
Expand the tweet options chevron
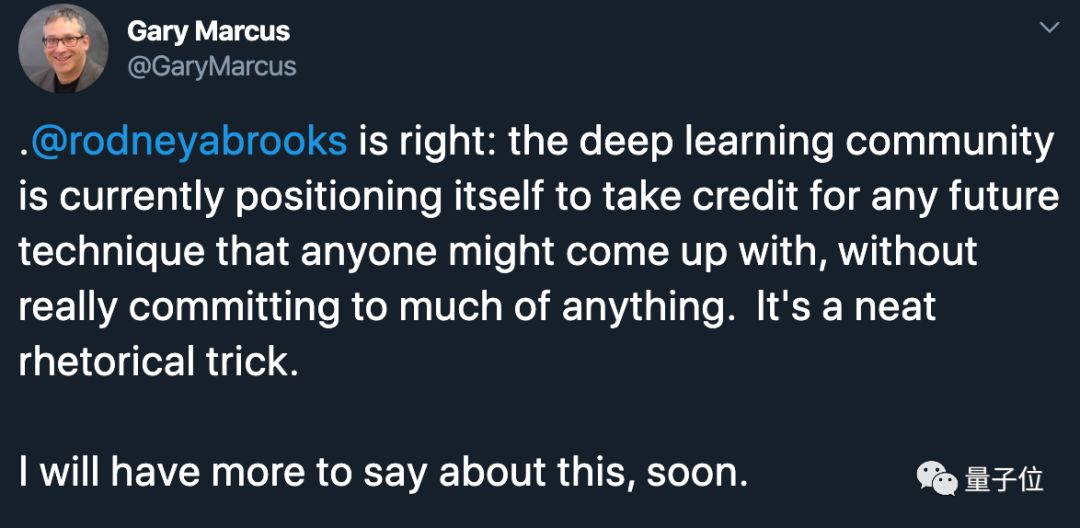[x=1049, y=27]
